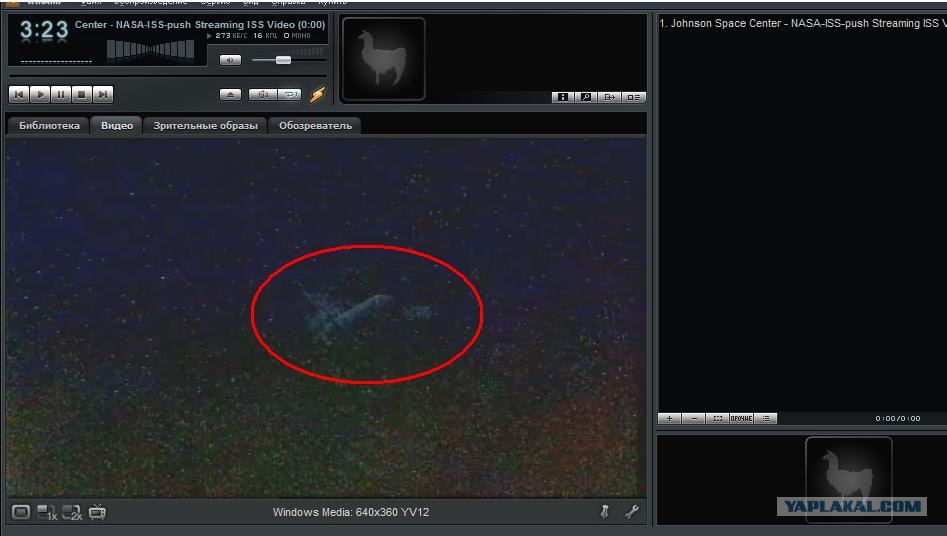The width and height of the screenshot is (947, 536).
Task: Set video size to 2x
Action: pyautogui.click(x=72, y=513)
